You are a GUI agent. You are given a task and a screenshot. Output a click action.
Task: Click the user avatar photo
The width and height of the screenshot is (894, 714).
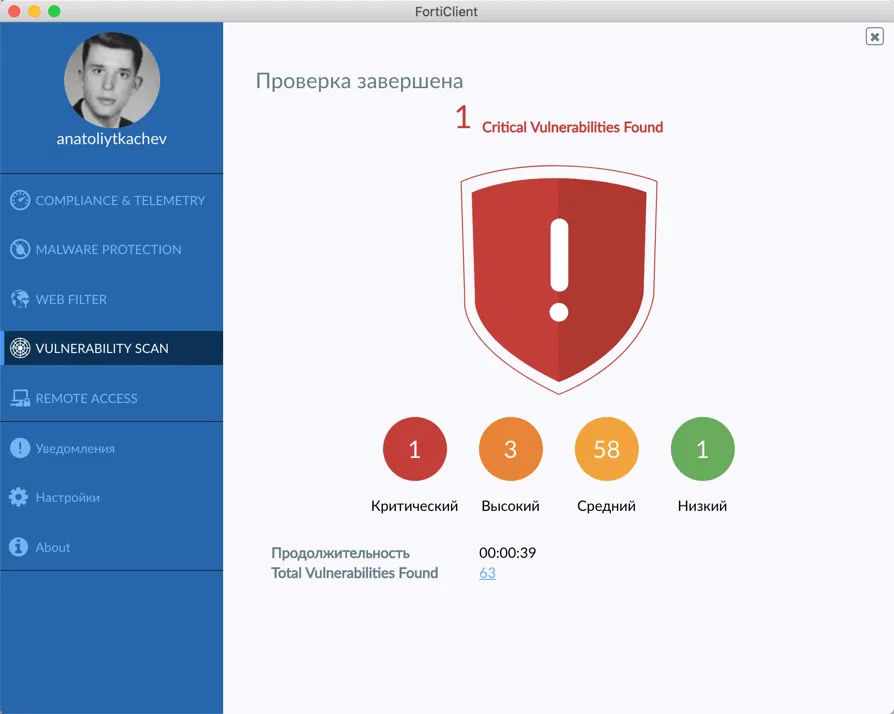tap(112, 80)
